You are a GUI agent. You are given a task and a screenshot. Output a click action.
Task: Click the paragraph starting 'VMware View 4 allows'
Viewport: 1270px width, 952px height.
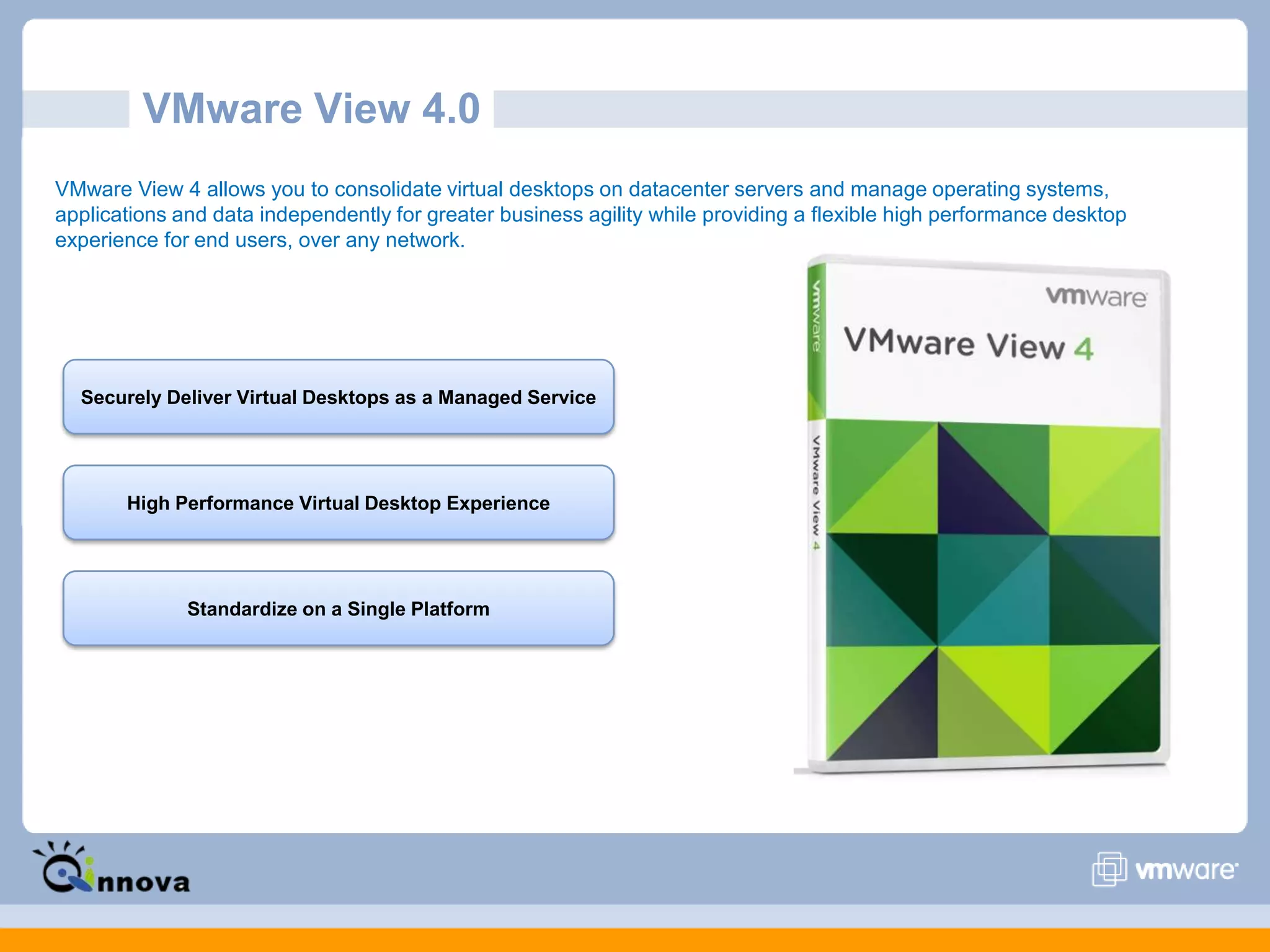pyautogui.click(x=590, y=214)
